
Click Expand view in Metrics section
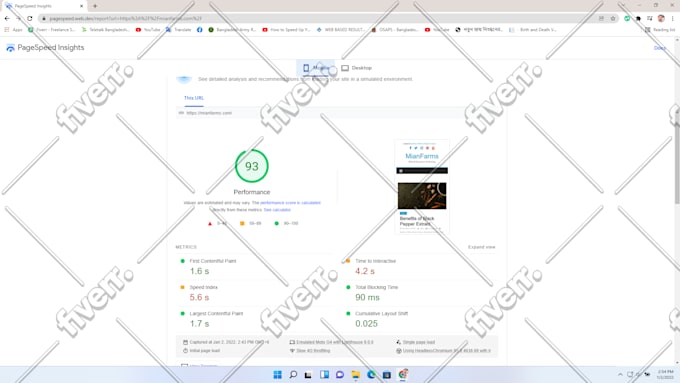click(481, 247)
